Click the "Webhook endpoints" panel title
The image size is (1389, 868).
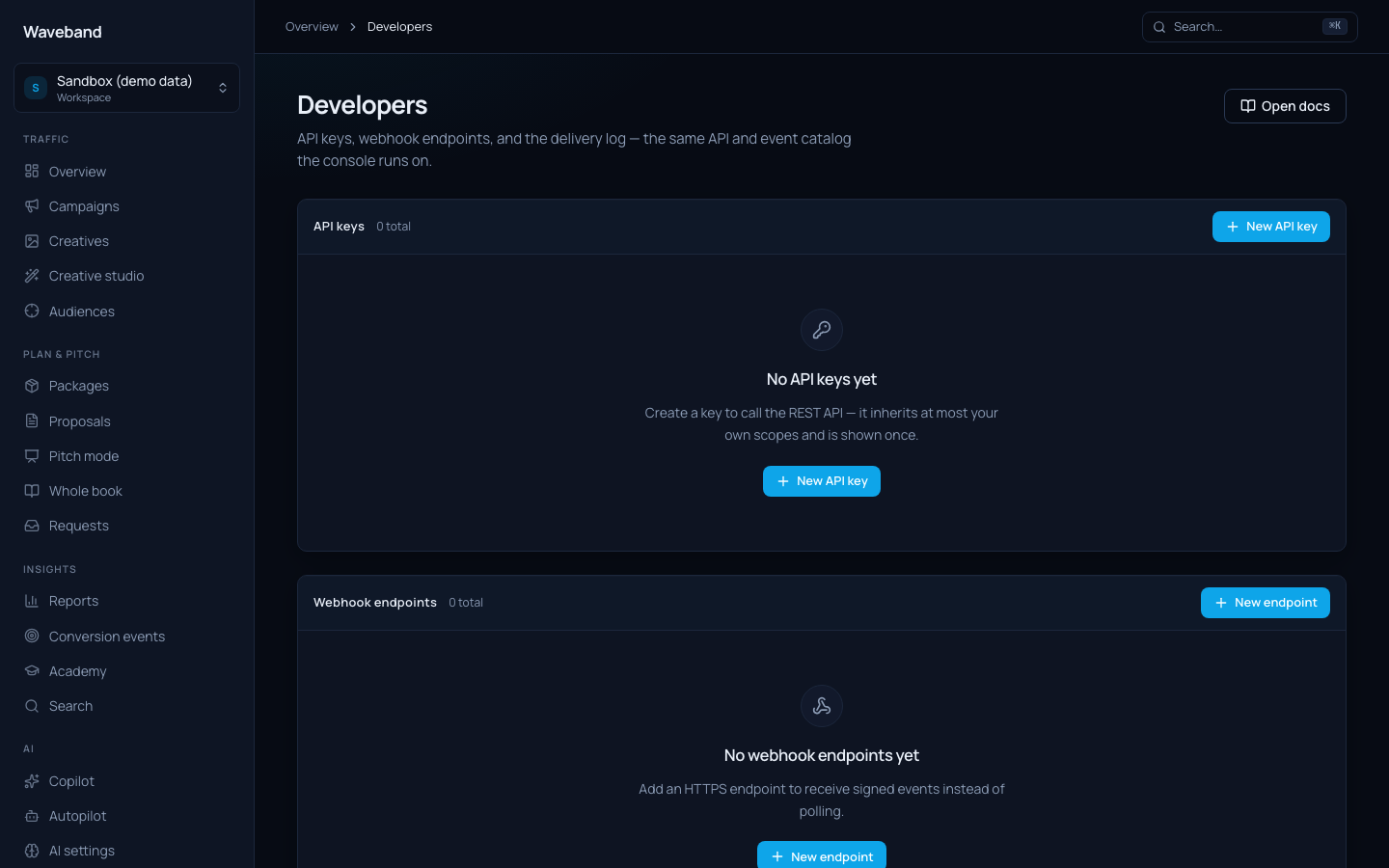point(375,603)
